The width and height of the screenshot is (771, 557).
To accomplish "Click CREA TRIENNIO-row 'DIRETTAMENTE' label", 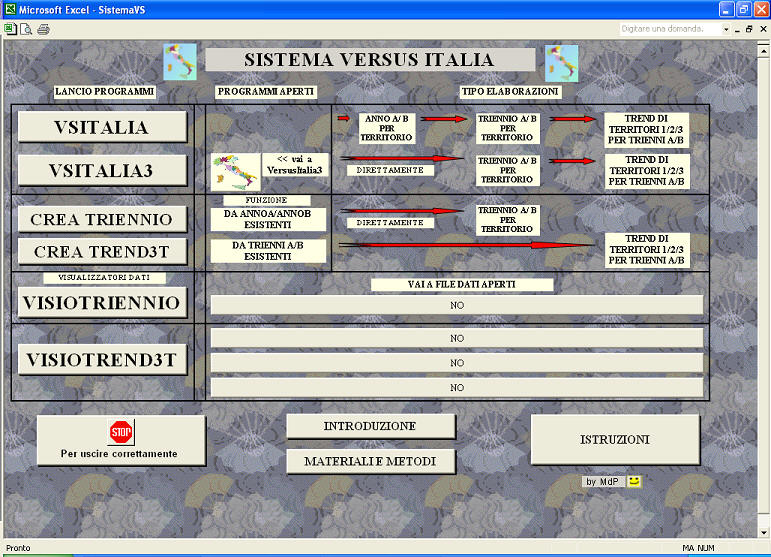I will click(390, 223).
